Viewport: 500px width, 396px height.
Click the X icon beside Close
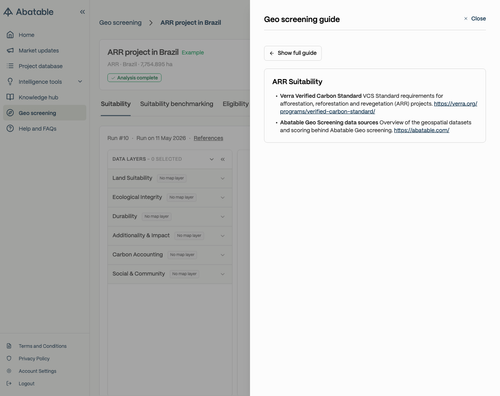pyautogui.click(x=466, y=19)
